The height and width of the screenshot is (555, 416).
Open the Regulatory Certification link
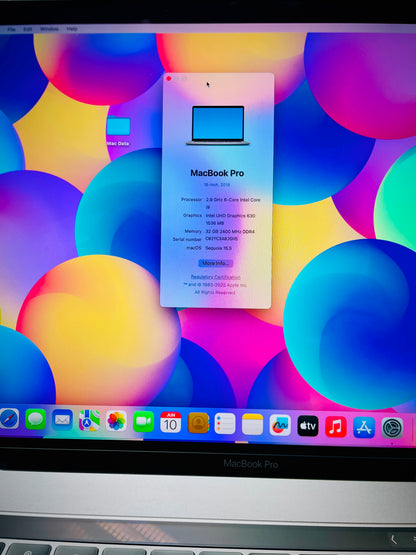coord(215,277)
